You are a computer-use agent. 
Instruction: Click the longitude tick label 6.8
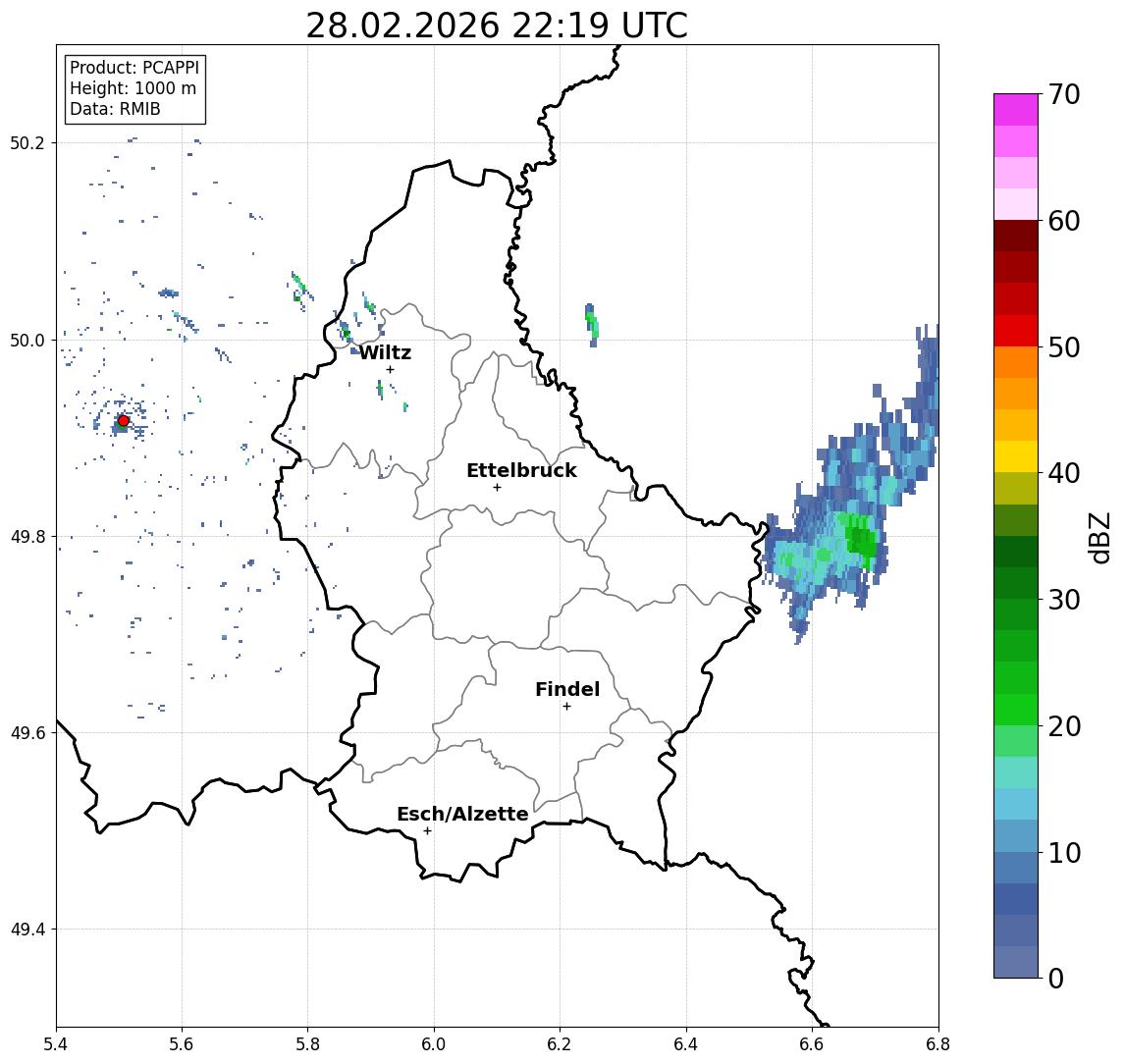[x=937, y=1044]
